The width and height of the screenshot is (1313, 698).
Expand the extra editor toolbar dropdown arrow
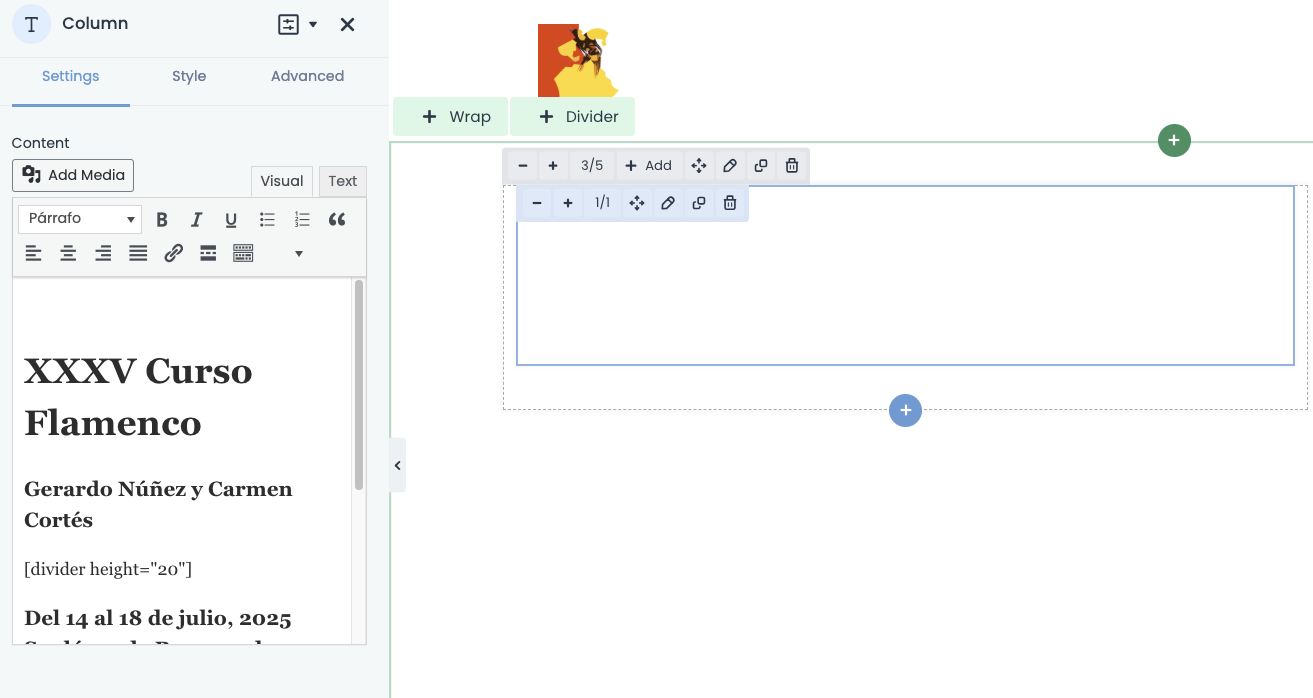(298, 254)
